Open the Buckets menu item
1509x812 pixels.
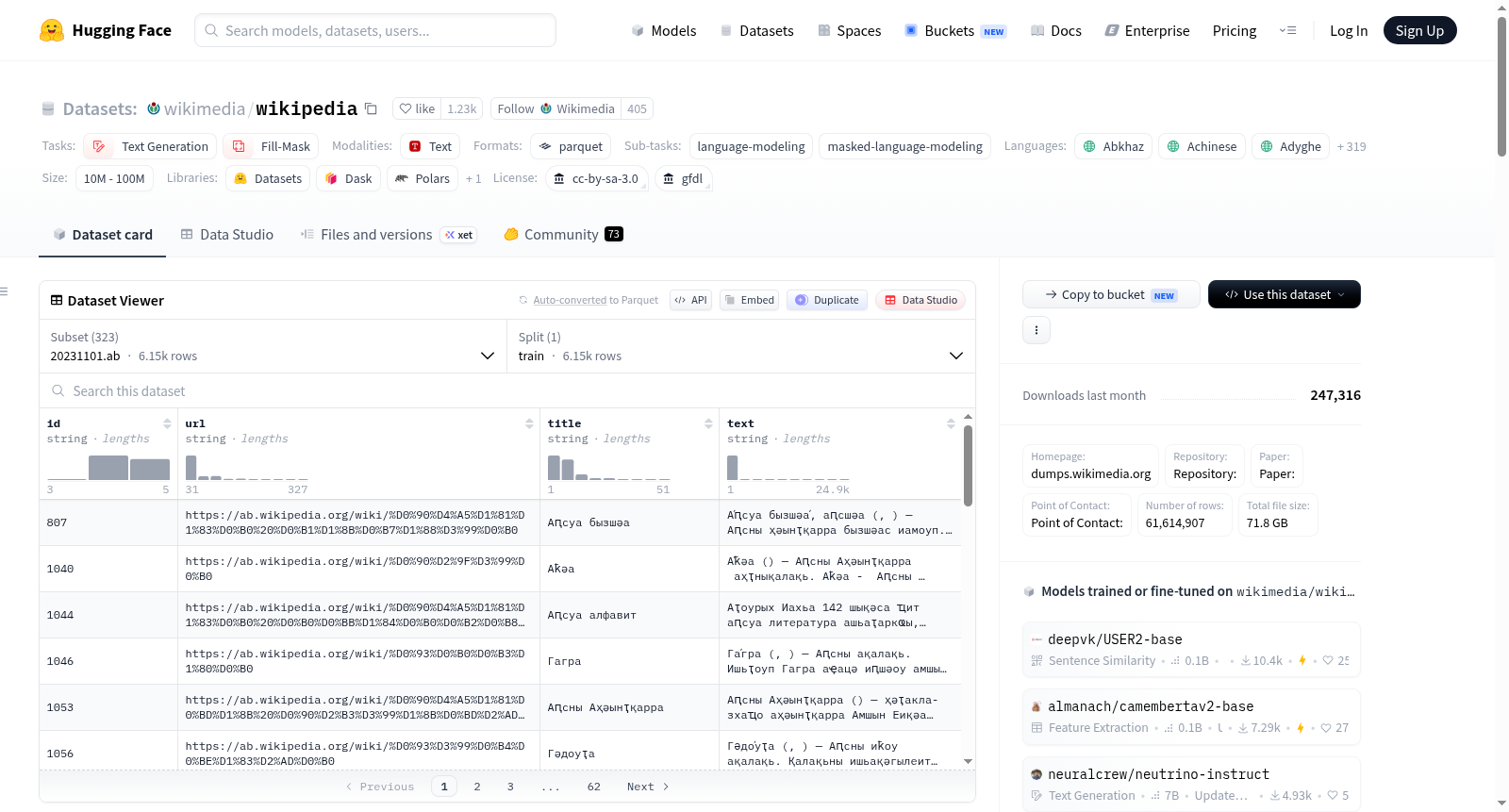(x=955, y=30)
